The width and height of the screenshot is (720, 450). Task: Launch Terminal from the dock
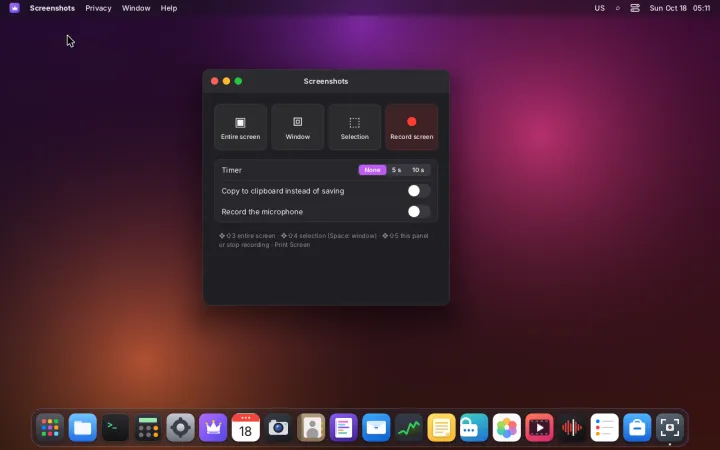pyautogui.click(x=115, y=428)
